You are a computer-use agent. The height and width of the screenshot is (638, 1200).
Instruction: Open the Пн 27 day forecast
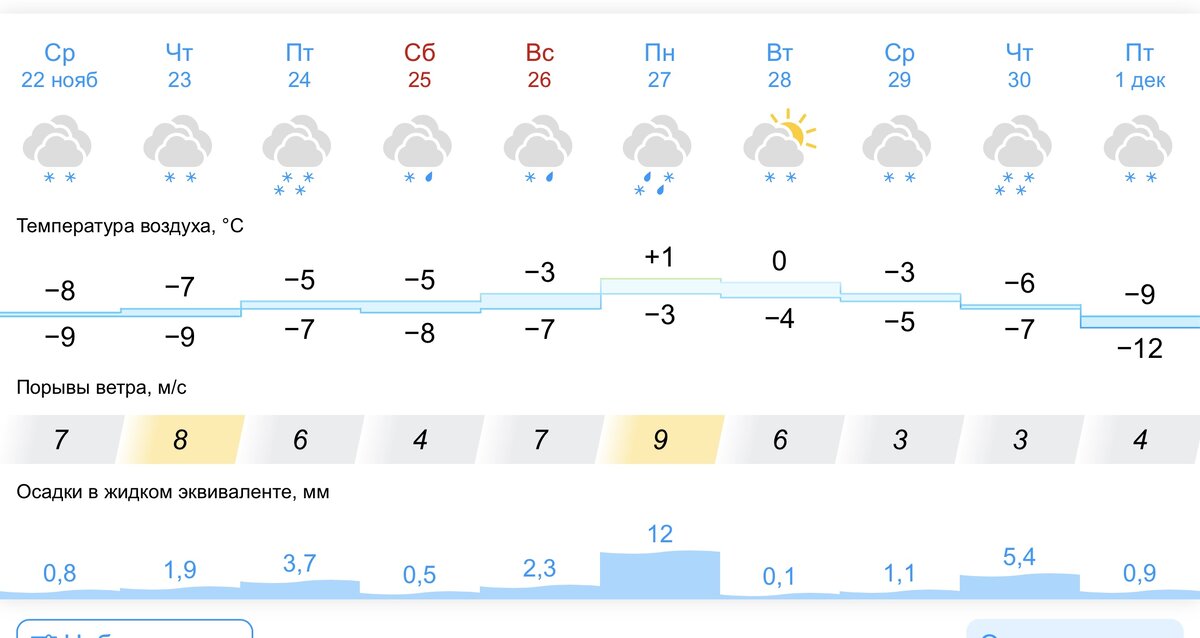tap(659, 67)
